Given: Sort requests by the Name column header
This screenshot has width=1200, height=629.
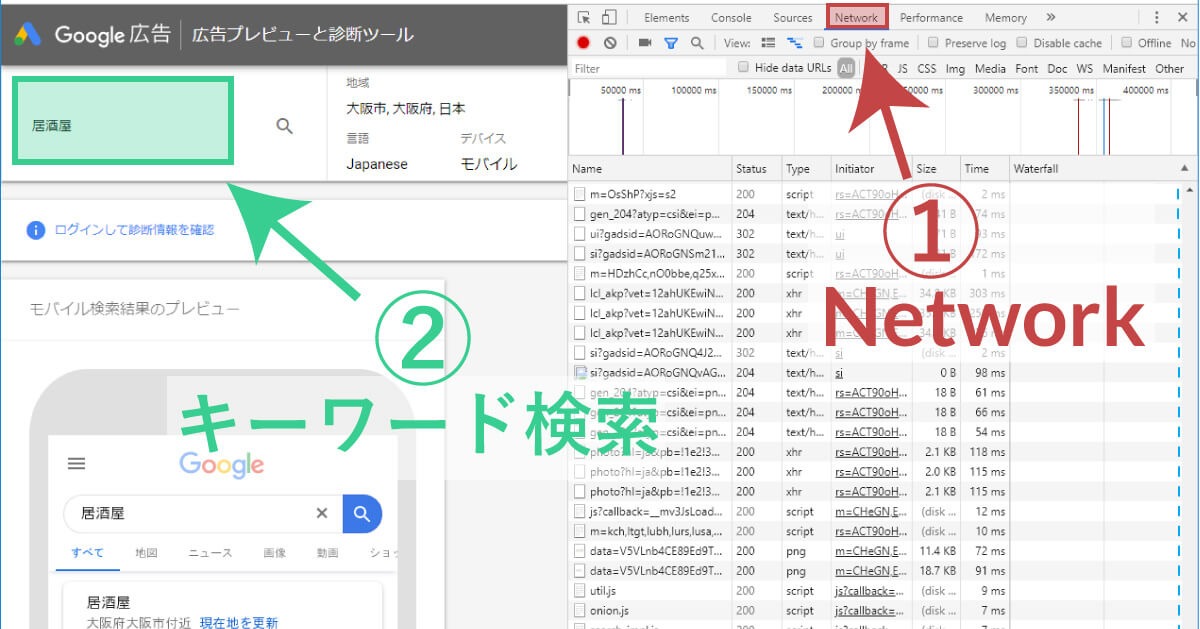Looking at the screenshot, I should [650, 169].
